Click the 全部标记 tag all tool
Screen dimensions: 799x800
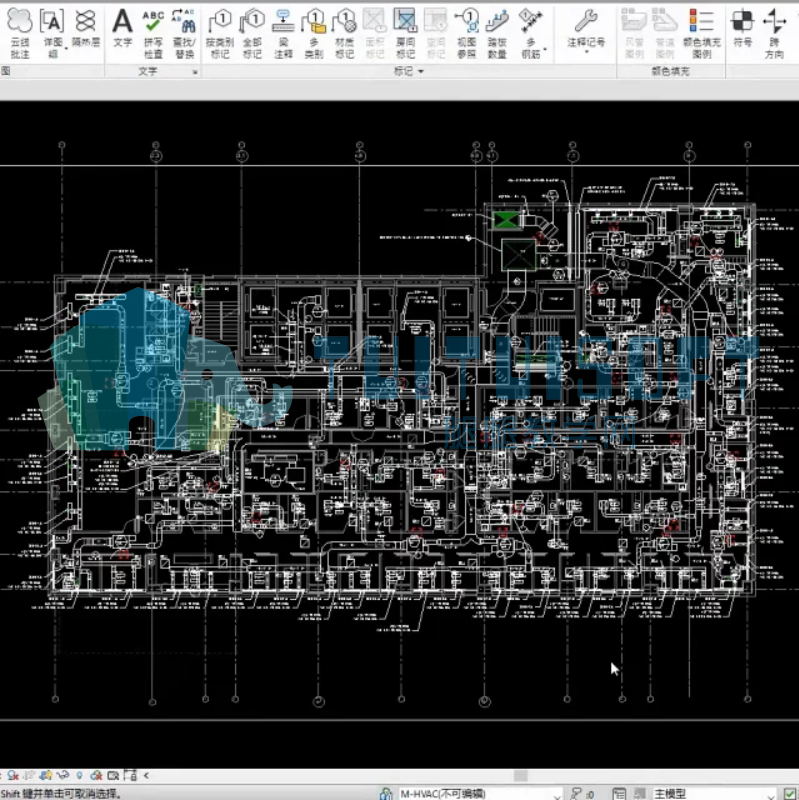(252, 34)
